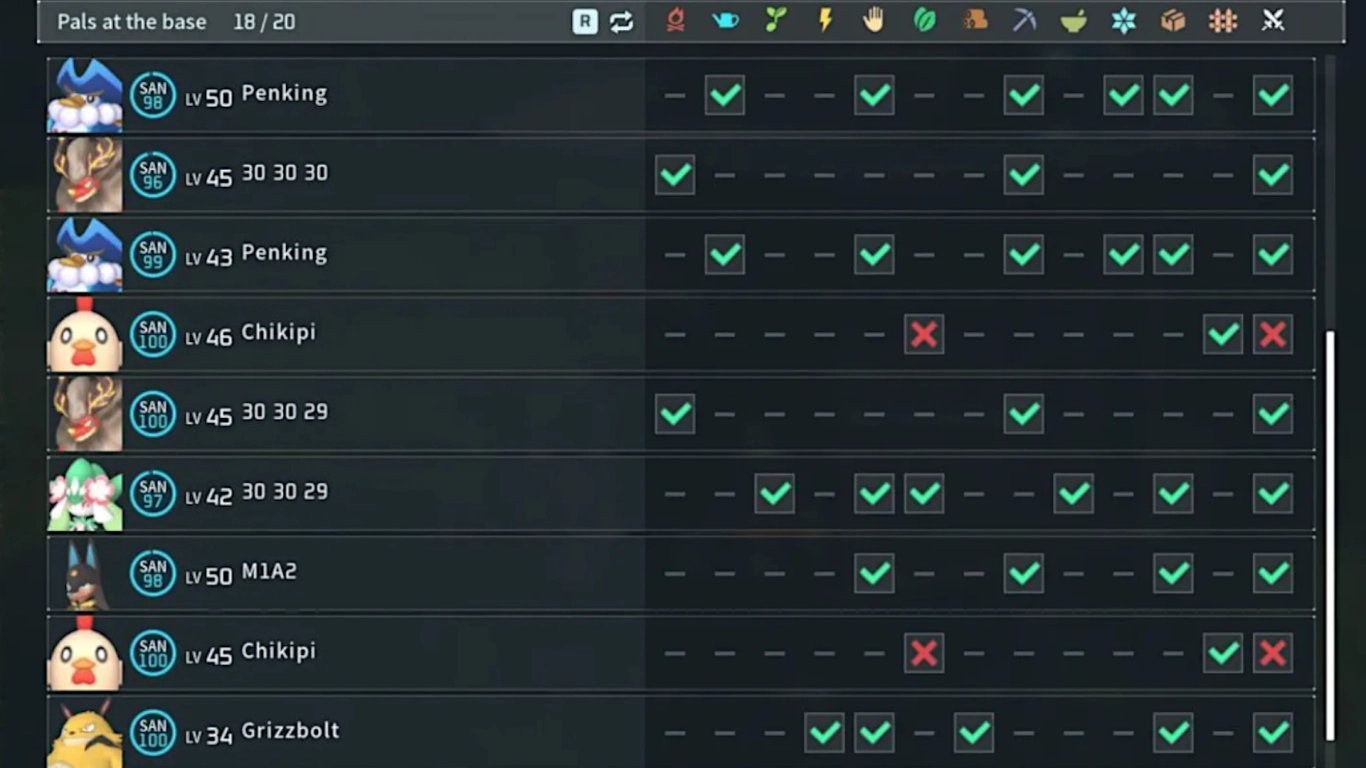Click the Kindling campfire icon in header
The width and height of the screenshot is (1366, 768).
coord(675,21)
